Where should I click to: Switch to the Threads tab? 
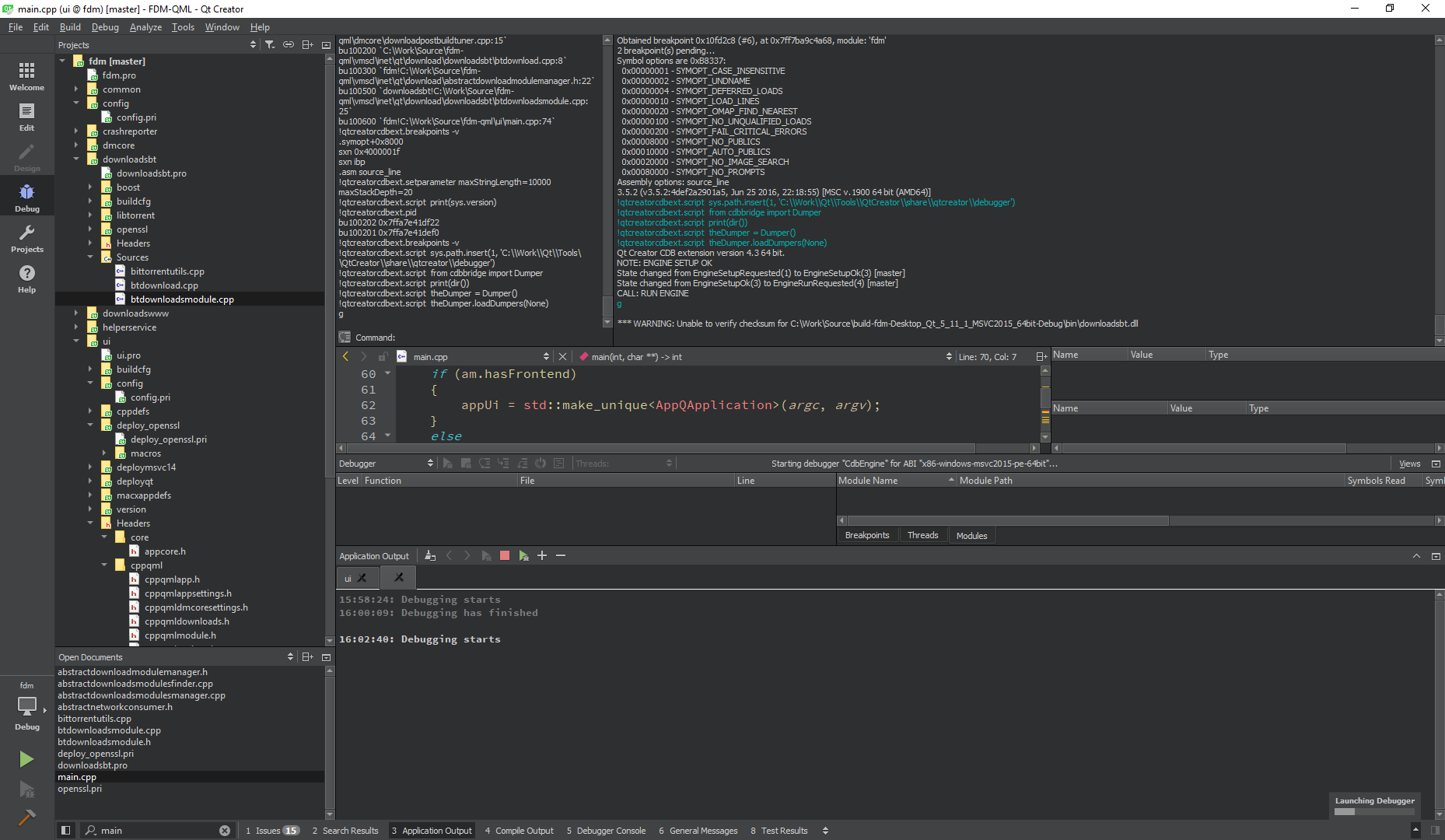click(x=922, y=535)
